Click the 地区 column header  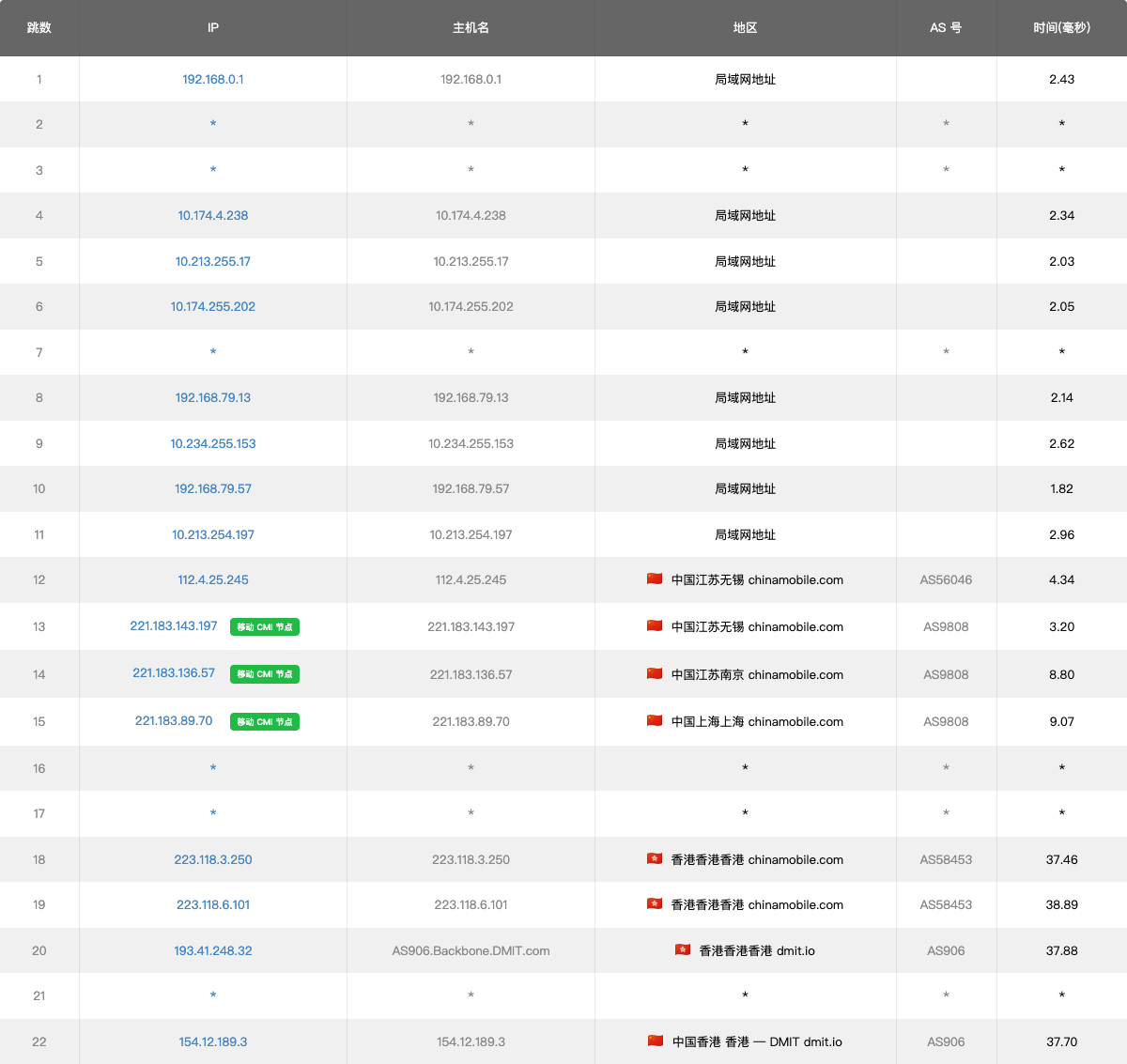coord(746,28)
